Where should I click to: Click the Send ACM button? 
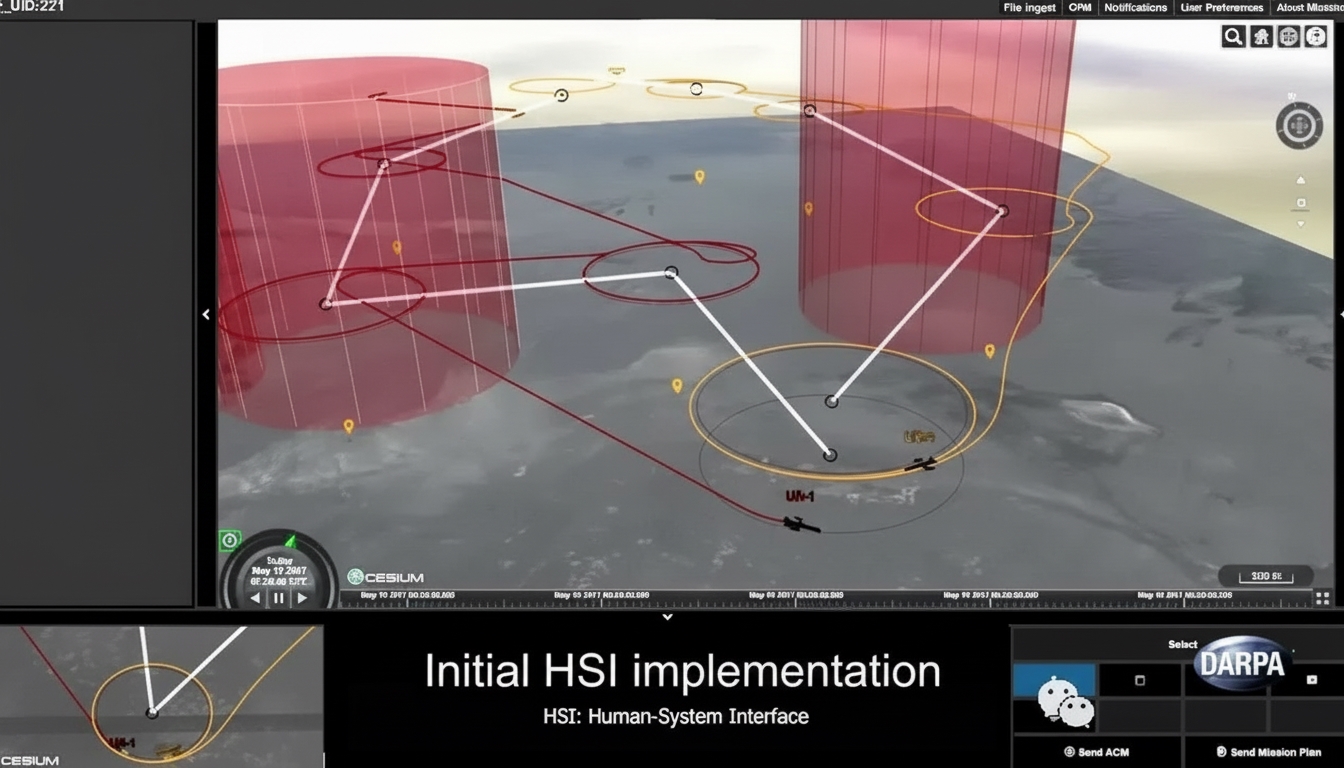1097,752
